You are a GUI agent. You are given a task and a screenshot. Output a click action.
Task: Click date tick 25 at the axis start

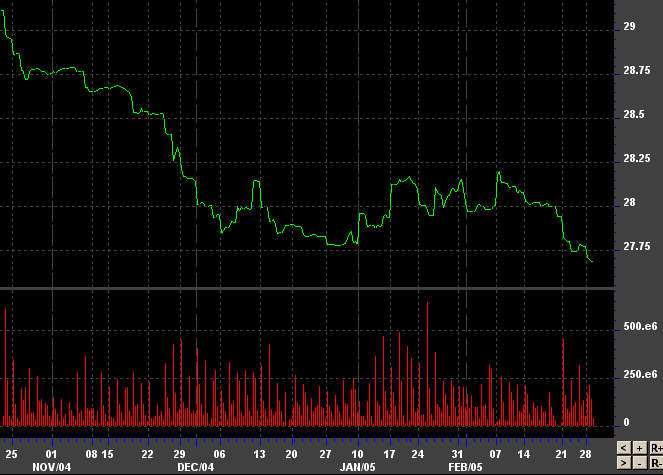coord(12,453)
